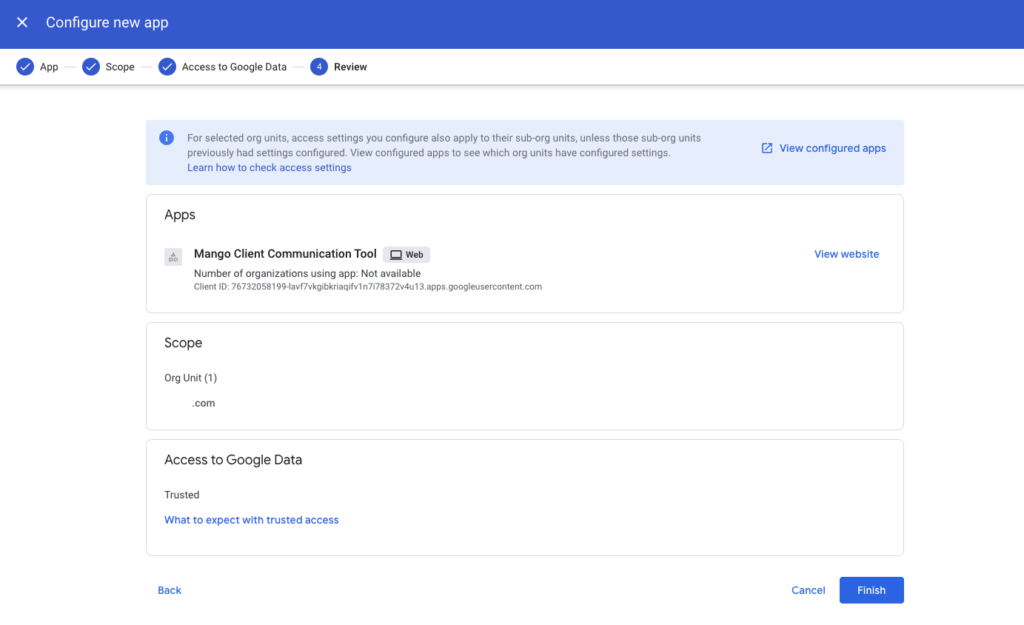Click the Trusted access value
The width and height of the screenshot is (1024, 625).
tap(182, 495)
